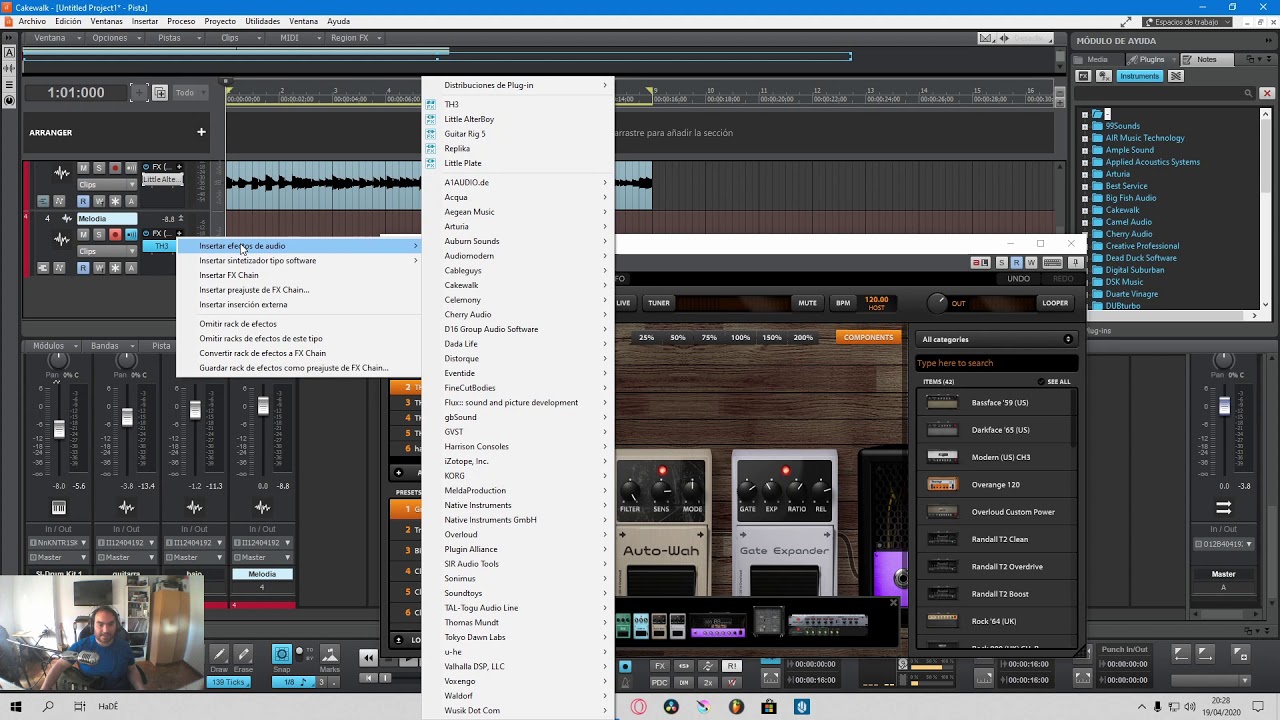
Task: Set TH3 zoom to 100%
Action: [x=740, y=338]
